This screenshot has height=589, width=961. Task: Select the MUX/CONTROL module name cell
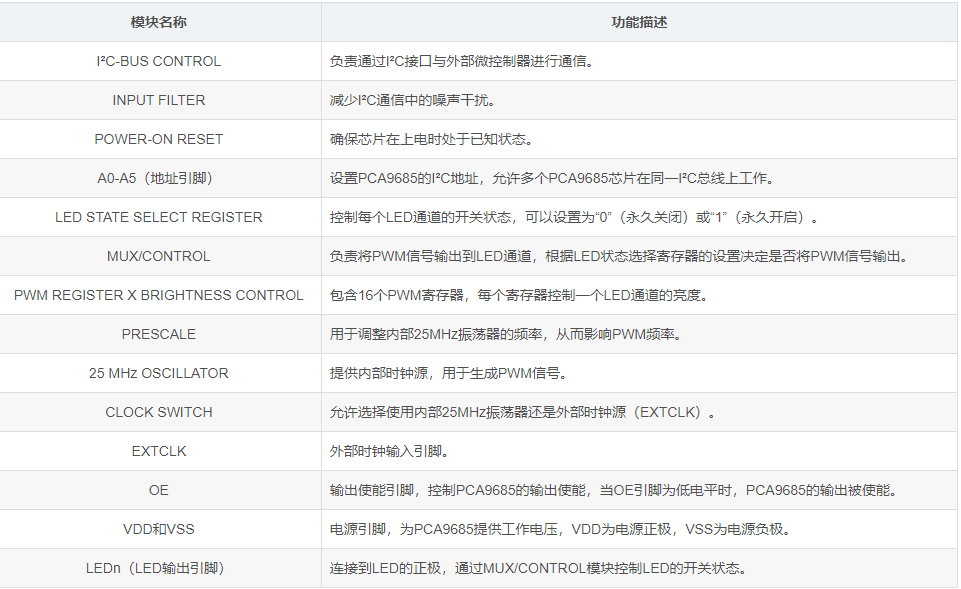click(159, 256)
